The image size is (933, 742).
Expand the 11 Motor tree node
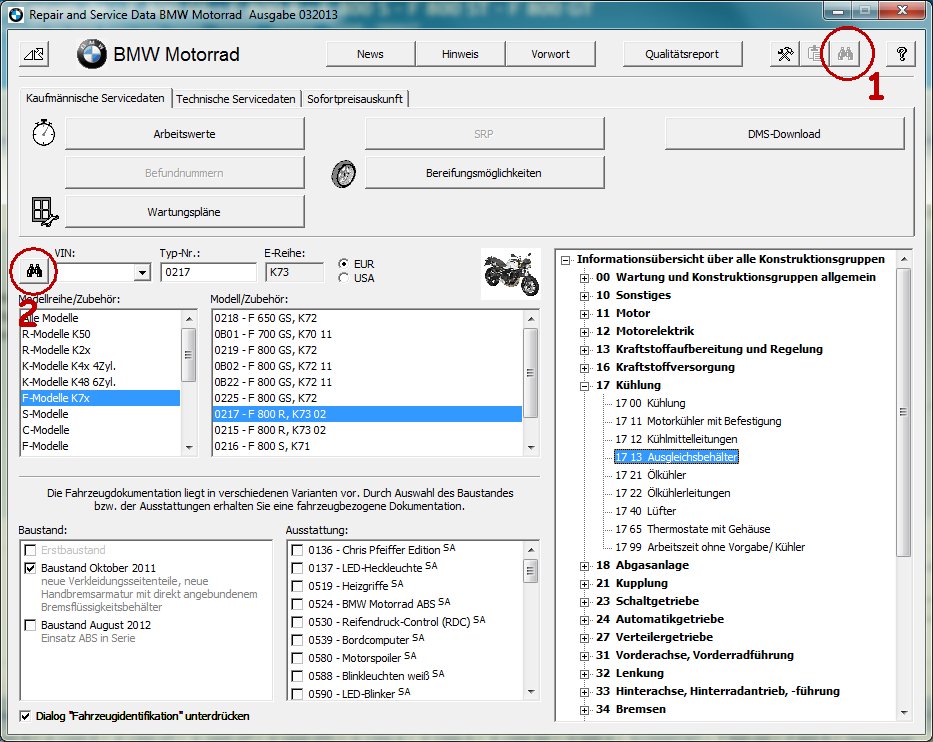(x=585, y=313)
